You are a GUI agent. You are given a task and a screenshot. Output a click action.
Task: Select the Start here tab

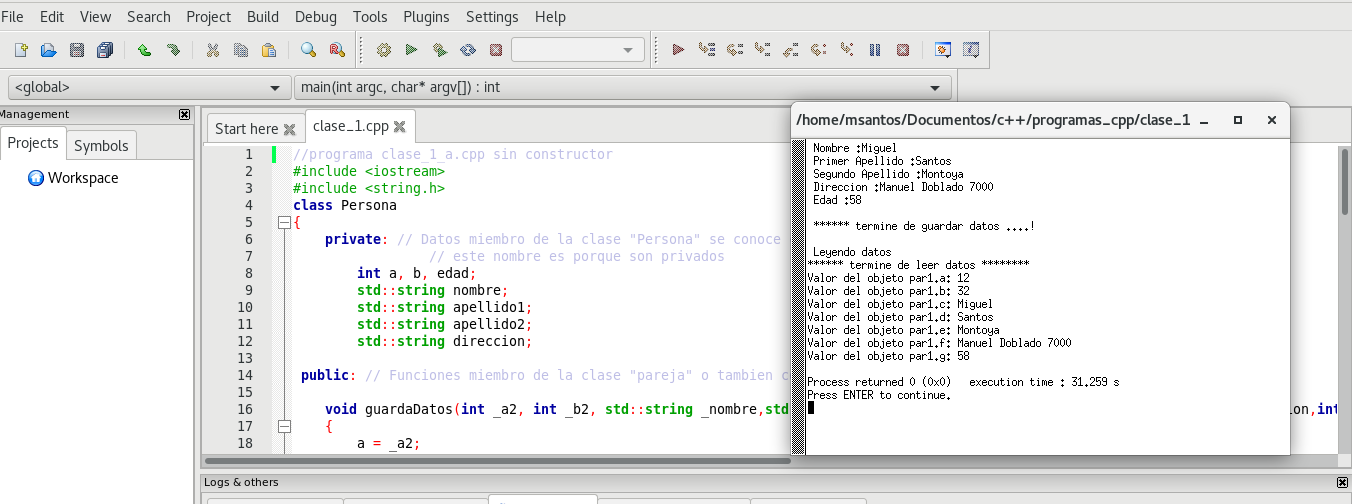pyautogui.click(x=246, y=128)
